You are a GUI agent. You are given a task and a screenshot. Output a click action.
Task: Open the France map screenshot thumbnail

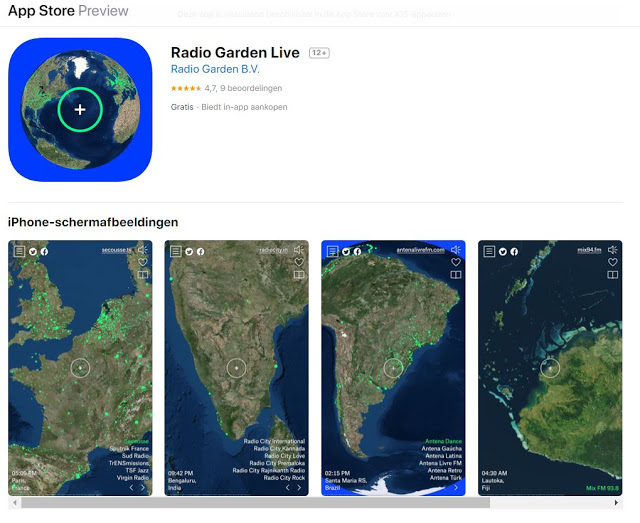click(80, 368)
